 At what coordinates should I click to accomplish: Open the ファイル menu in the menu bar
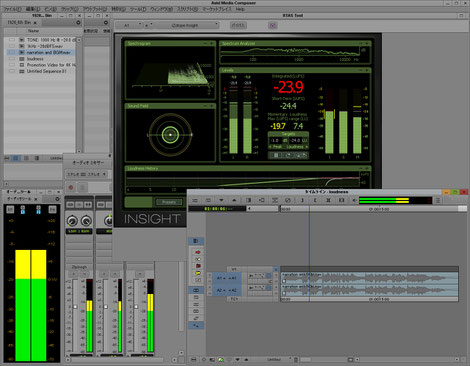(x=13, y=9)
